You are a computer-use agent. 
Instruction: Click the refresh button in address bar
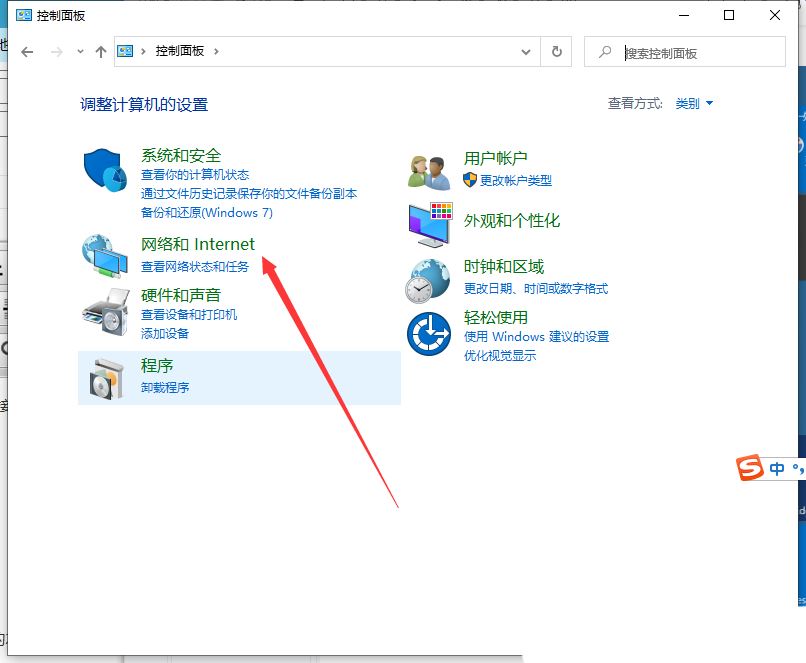tap(557, 52)
